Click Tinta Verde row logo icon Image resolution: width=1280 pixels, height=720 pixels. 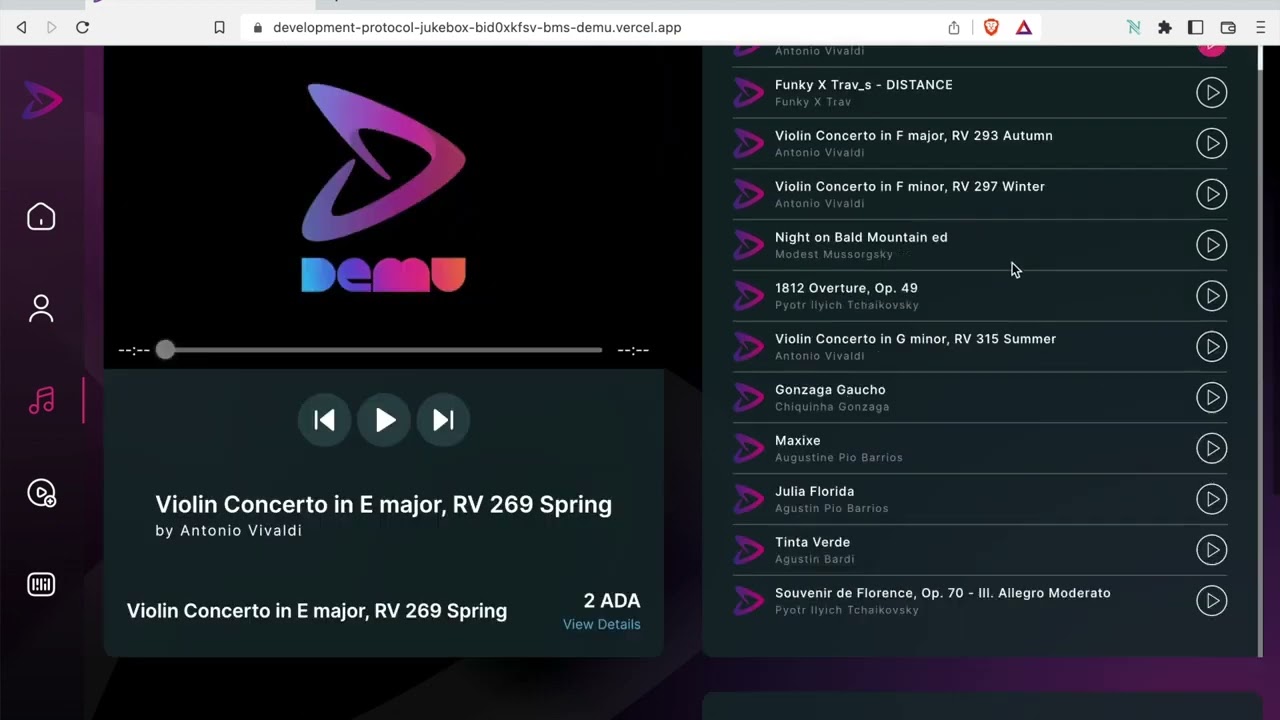pos(748,550)
